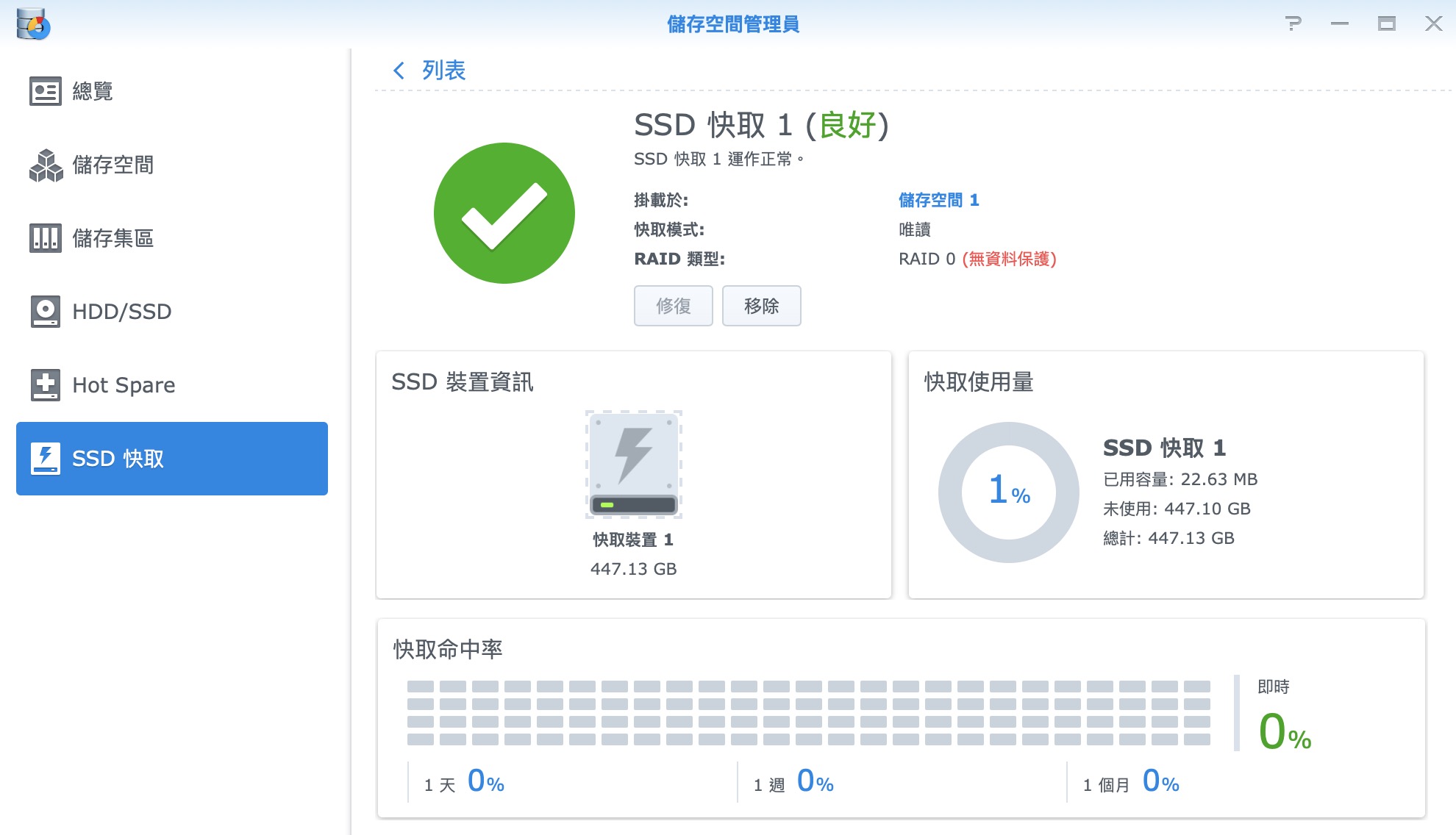Click the 1% cache usage donut chart

pyautogui.click(x=1009, y=492)
